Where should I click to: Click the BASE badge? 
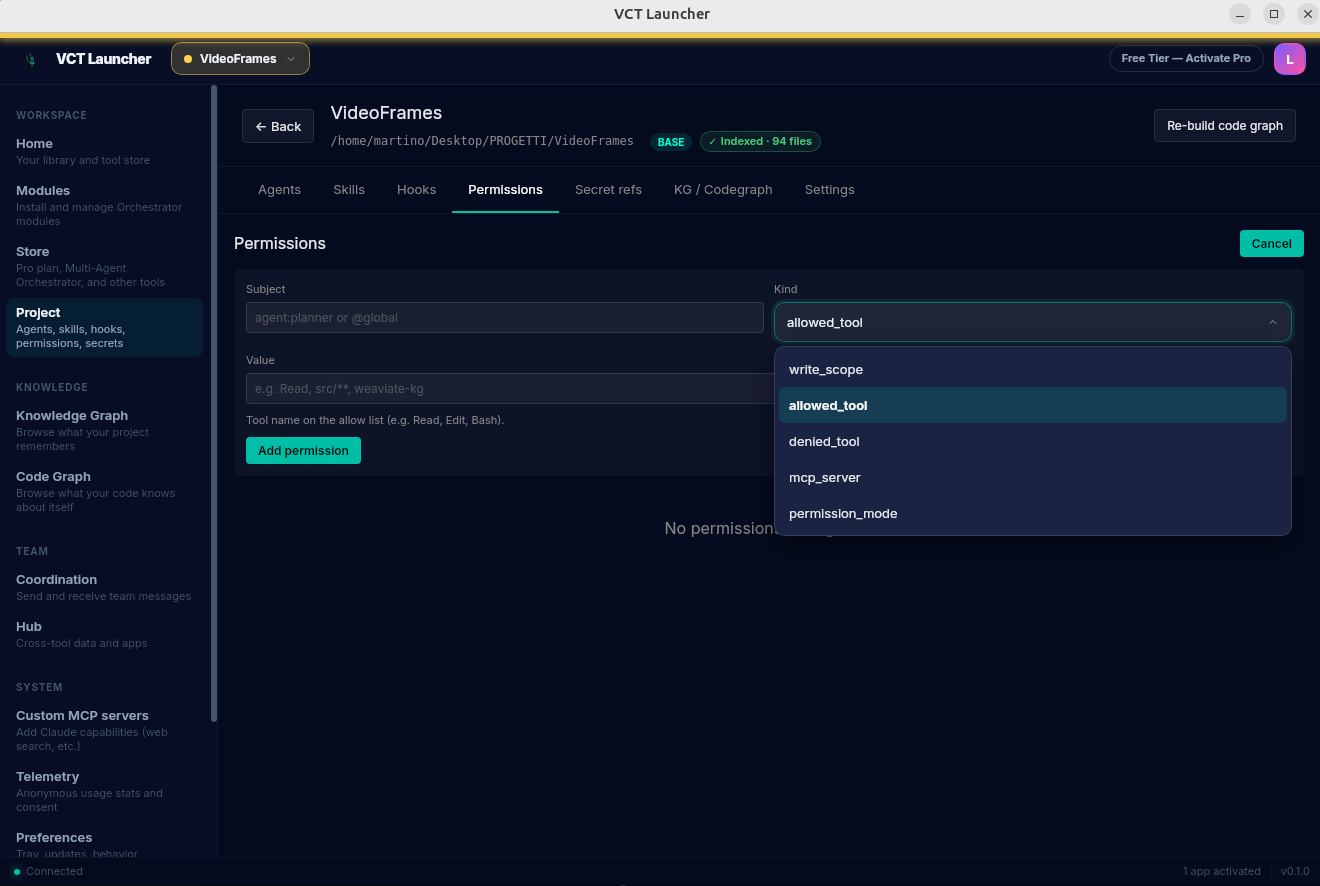671,142
